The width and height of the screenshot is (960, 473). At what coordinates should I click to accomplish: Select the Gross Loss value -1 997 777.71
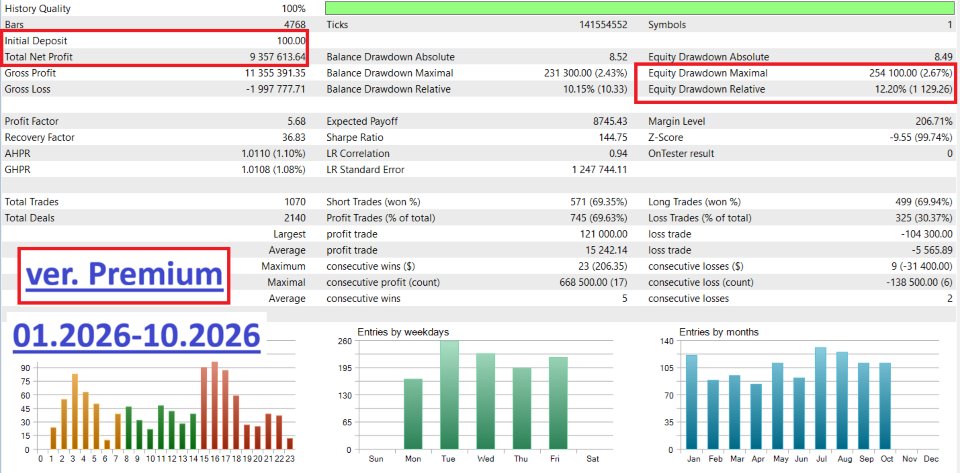(x=275, y=89)
